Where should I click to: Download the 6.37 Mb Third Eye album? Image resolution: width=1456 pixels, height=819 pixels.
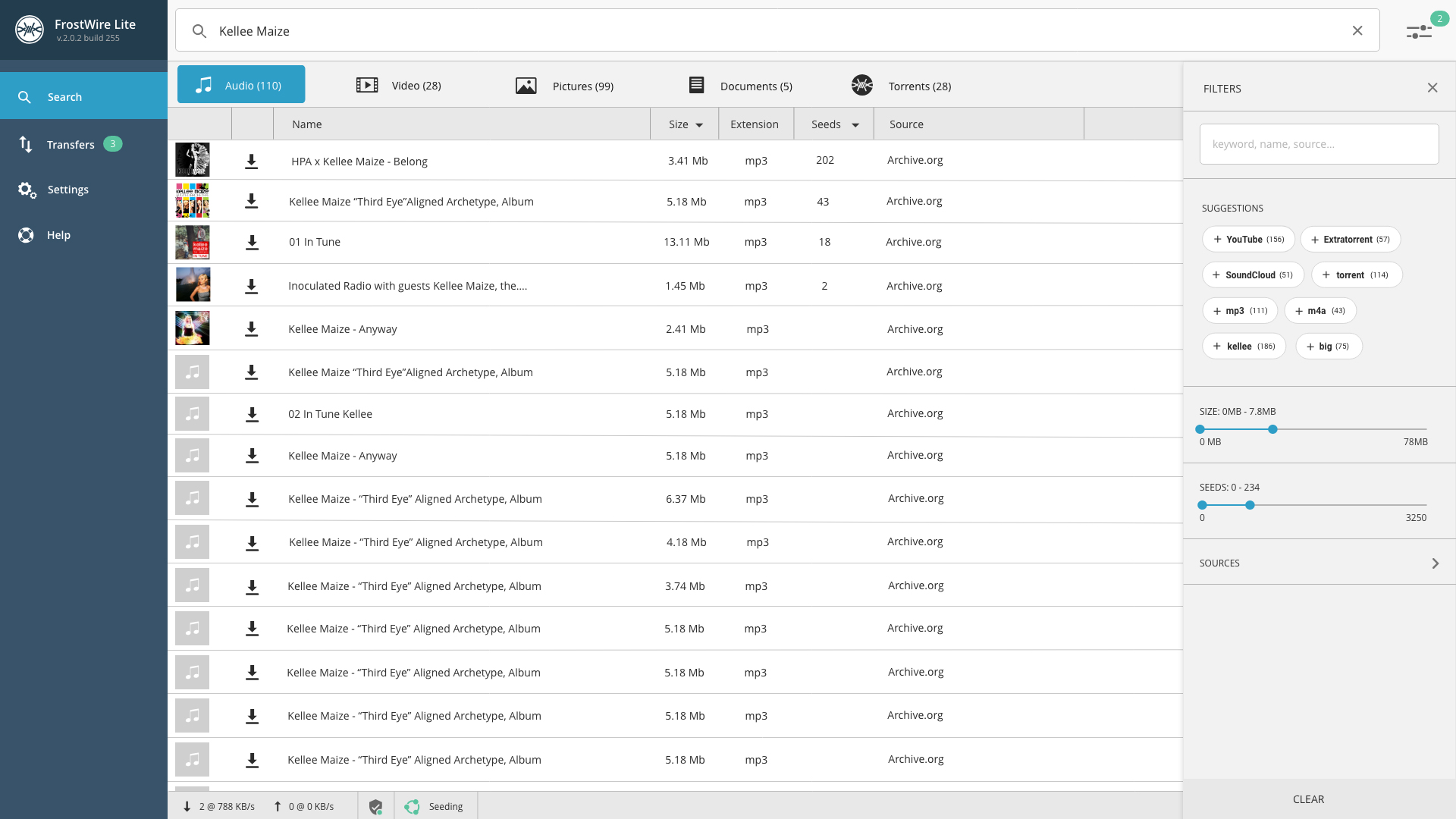pos(252,500)
